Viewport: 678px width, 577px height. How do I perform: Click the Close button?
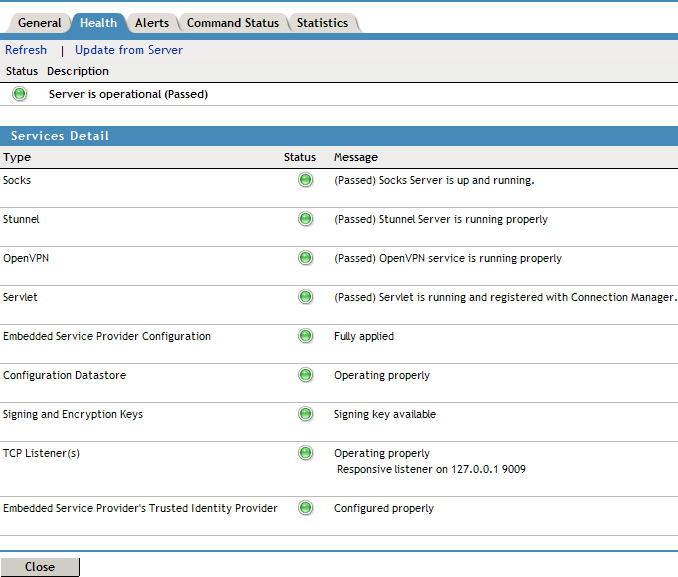point(40,567)
